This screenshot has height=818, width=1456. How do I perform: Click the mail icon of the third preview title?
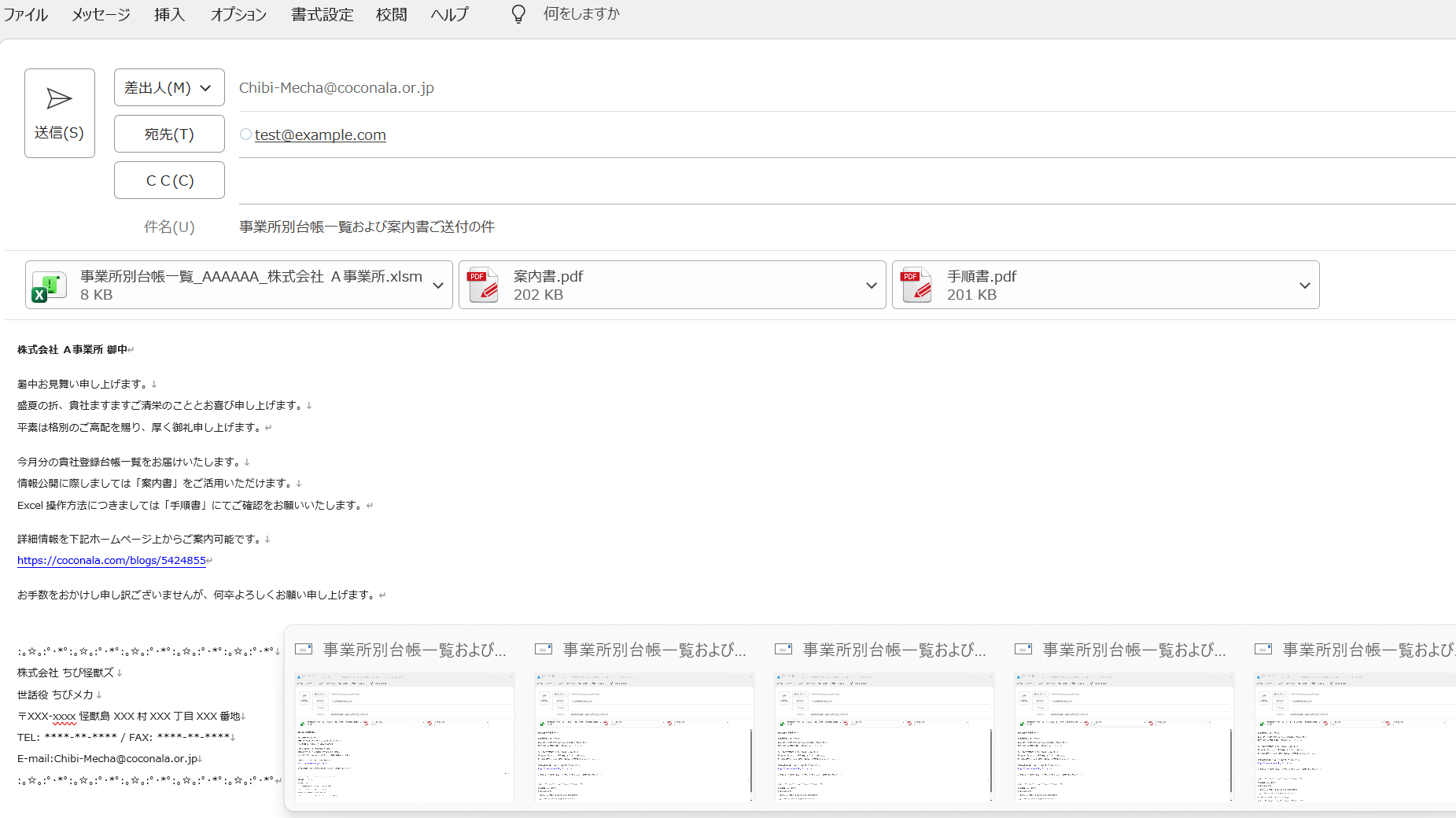(x=783, y=649)
